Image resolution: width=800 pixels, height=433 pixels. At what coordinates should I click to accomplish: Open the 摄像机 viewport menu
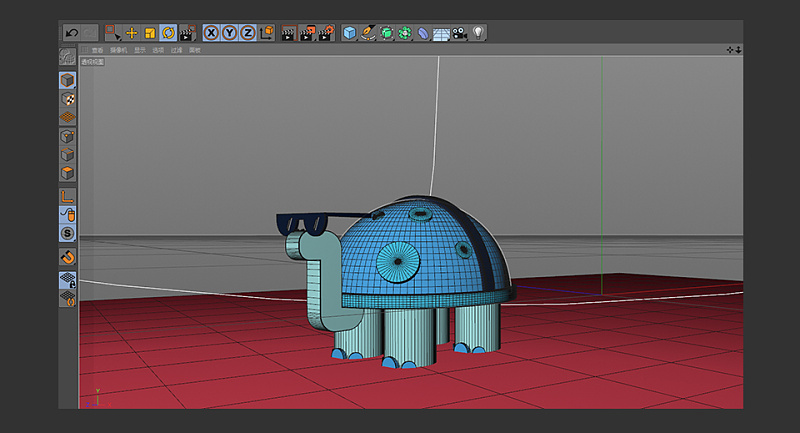click(x=118, y=50)
